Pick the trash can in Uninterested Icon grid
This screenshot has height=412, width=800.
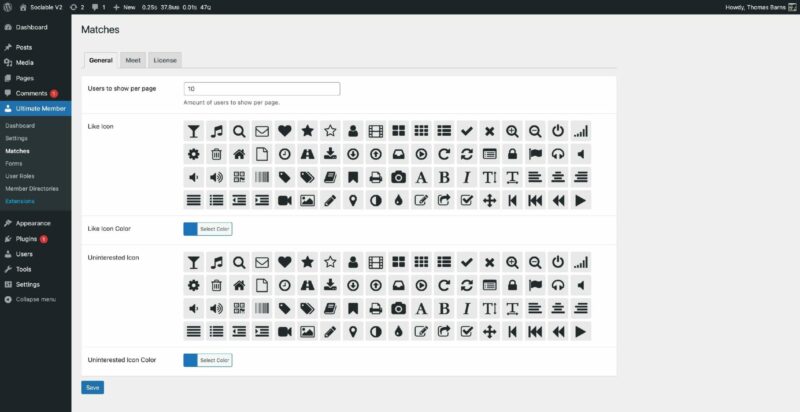pos(216,285)
